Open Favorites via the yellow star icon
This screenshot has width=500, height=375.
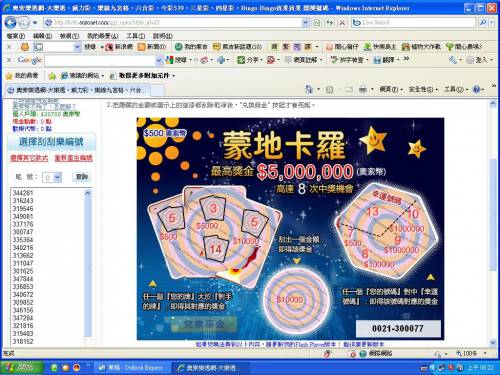tap(9, 76)
